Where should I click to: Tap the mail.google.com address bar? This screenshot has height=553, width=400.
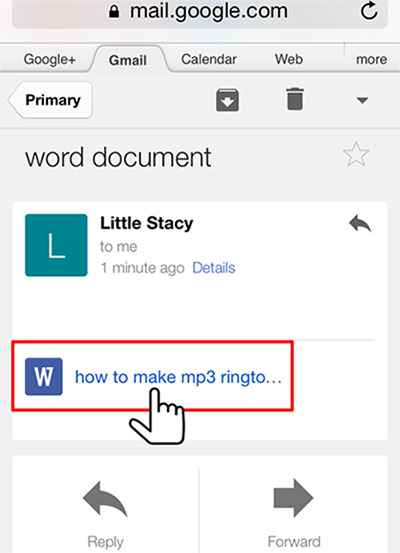(200, 12)
